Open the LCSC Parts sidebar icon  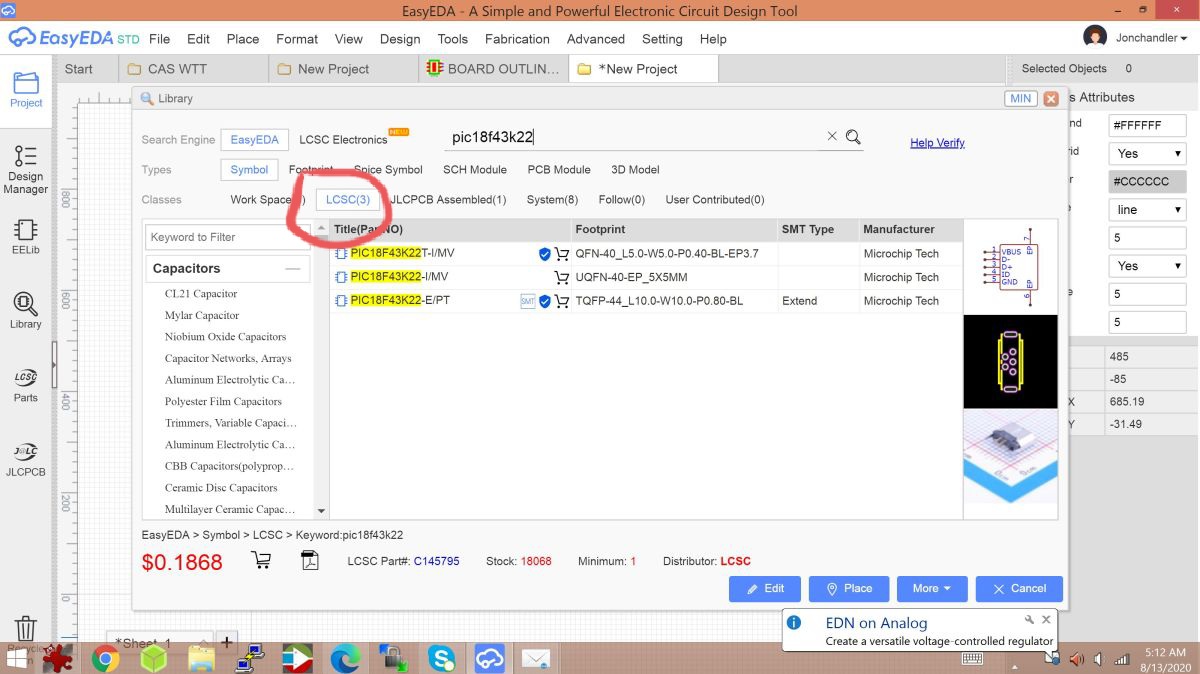[x=26, y=385]
